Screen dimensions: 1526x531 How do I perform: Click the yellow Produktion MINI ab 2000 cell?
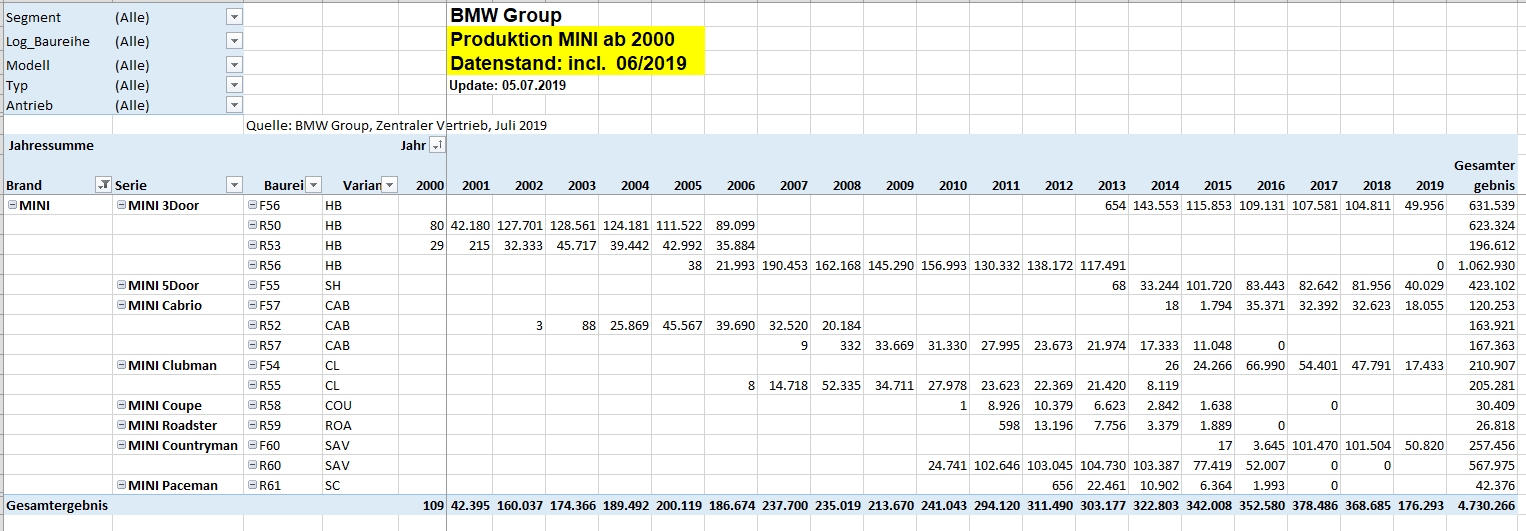[x=576, y=40]
